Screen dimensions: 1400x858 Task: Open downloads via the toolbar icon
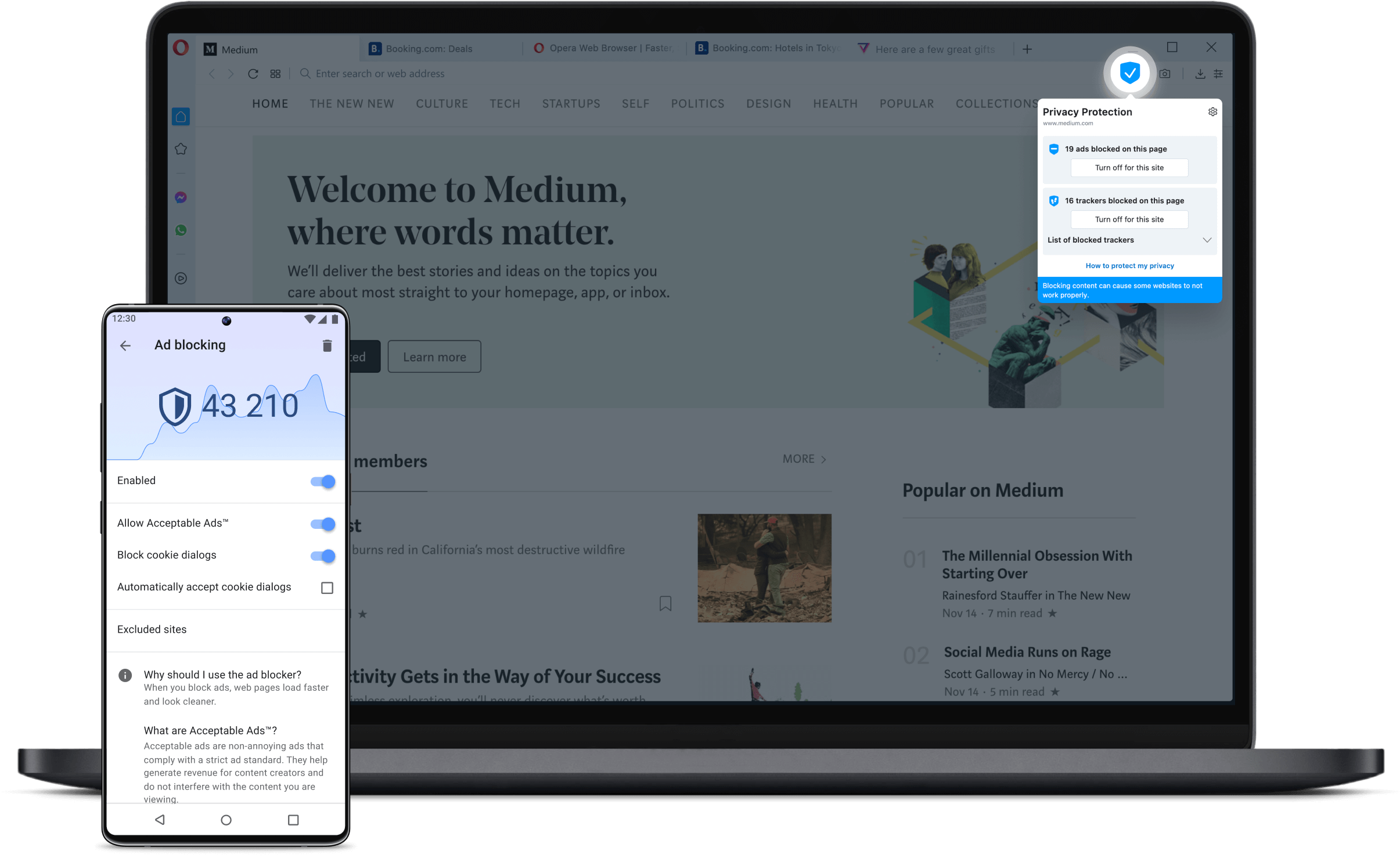pyautogui.click(x=1199, y=73)
